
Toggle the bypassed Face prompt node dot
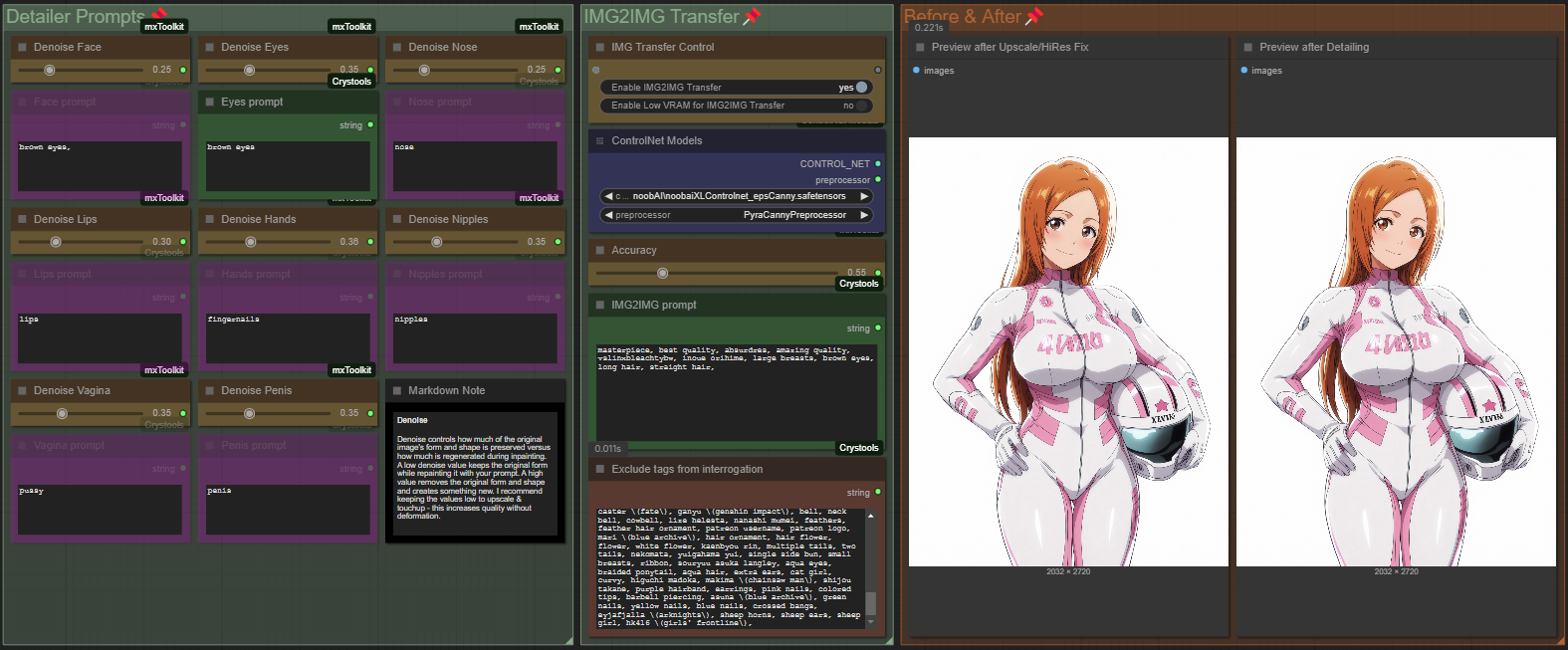22,102
